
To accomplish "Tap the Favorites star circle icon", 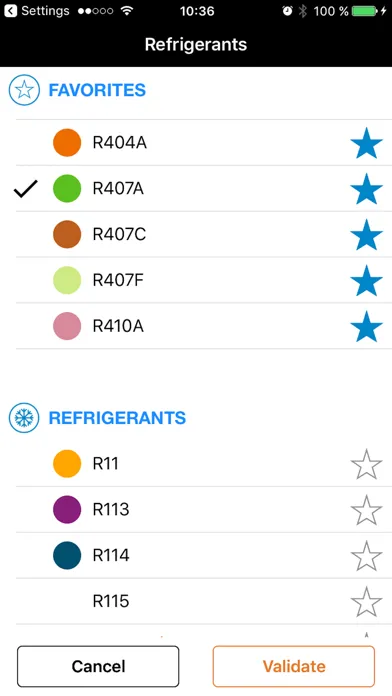I will coord(24,90).
